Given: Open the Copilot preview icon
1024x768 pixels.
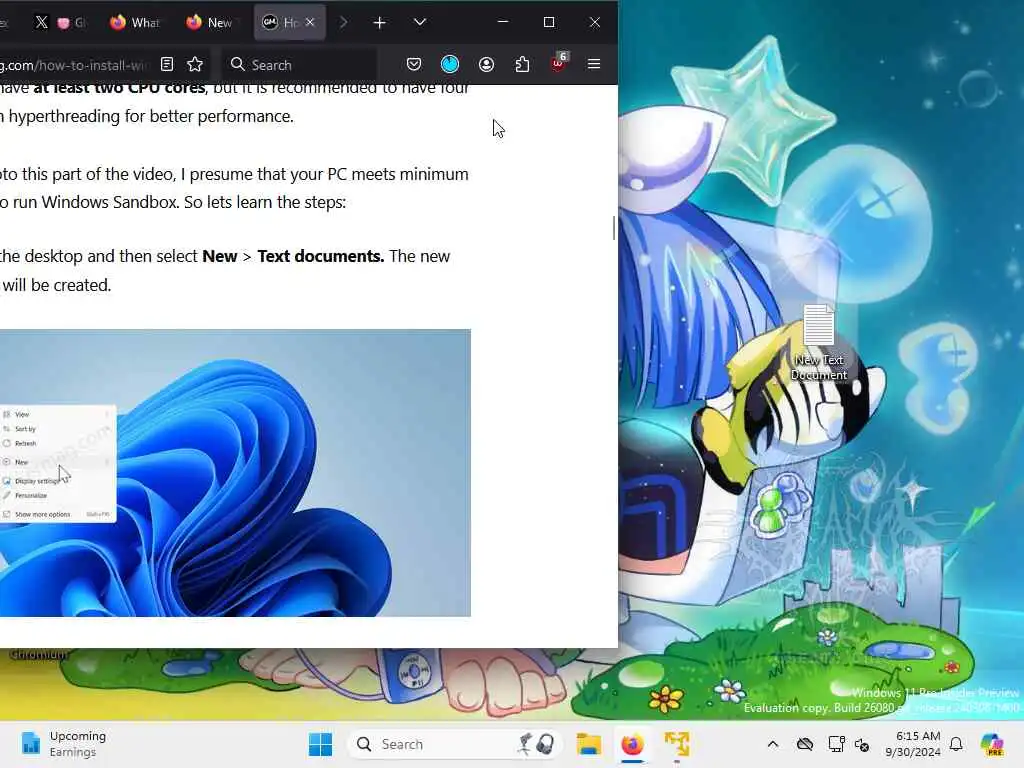Looking at the screenshot, I should pos(992,744).
